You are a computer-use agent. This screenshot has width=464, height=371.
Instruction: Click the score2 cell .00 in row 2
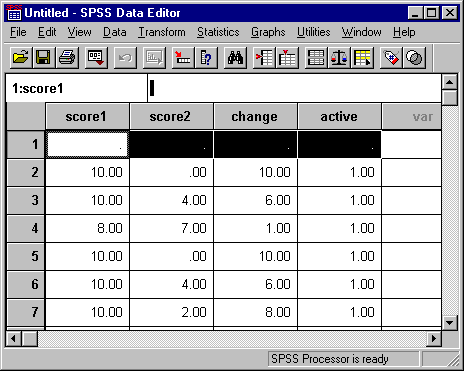tap(171, 172)
